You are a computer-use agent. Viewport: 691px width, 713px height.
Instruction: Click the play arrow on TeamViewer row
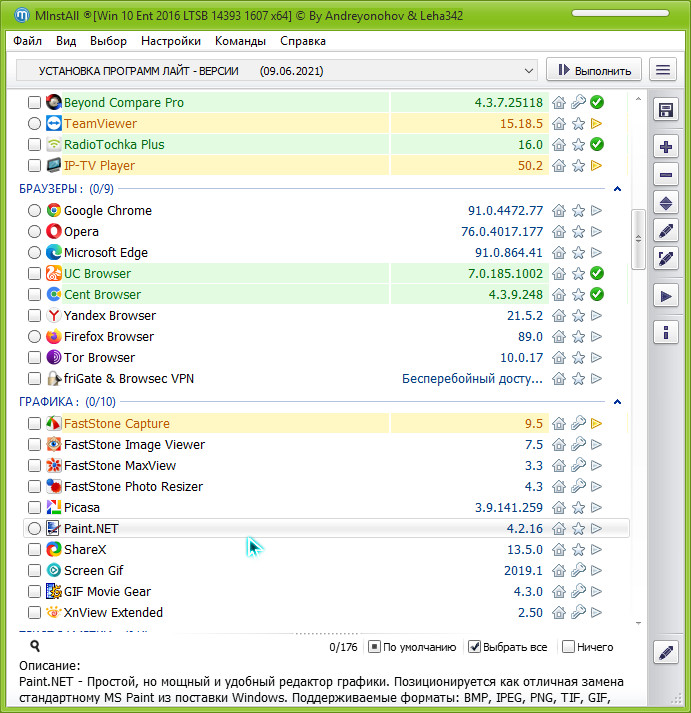pos(597,124)
